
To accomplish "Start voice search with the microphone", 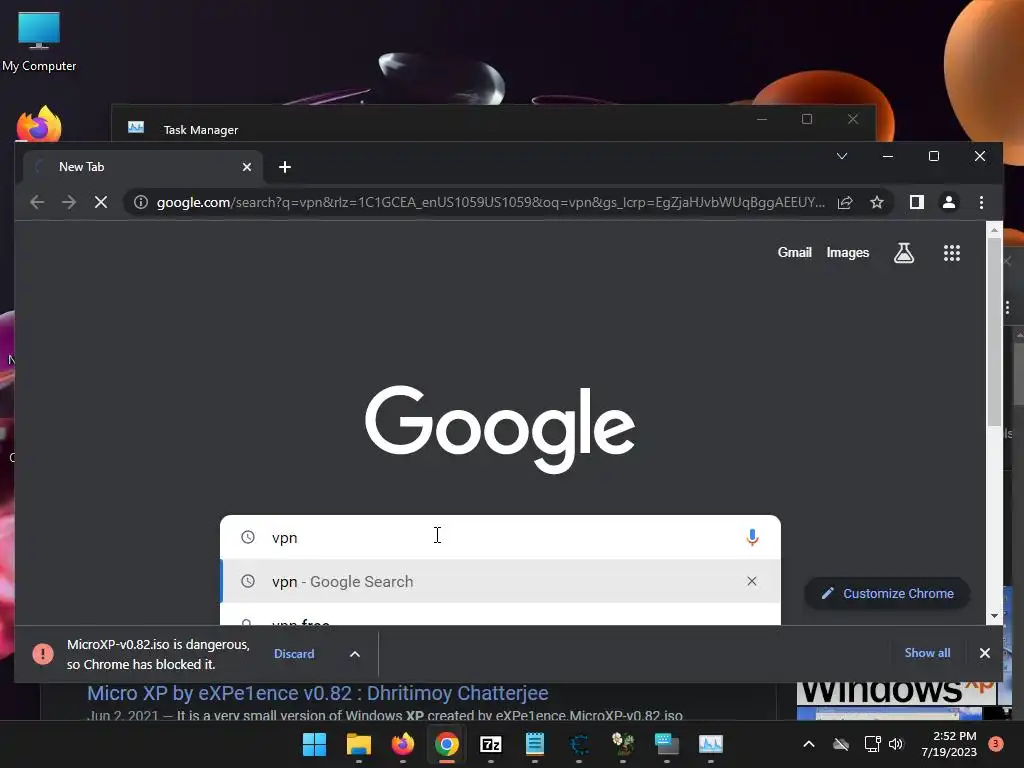I will click(x=752, y=537).
